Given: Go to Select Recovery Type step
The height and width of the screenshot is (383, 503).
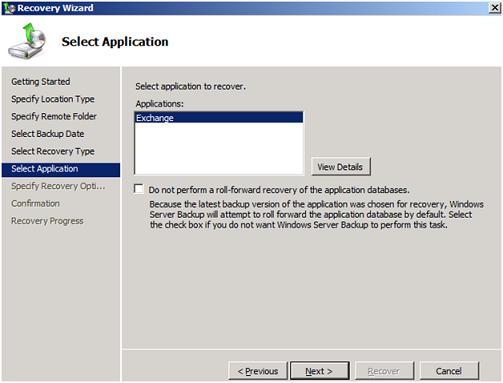Looking at the screenshot, I should (53, 151).
